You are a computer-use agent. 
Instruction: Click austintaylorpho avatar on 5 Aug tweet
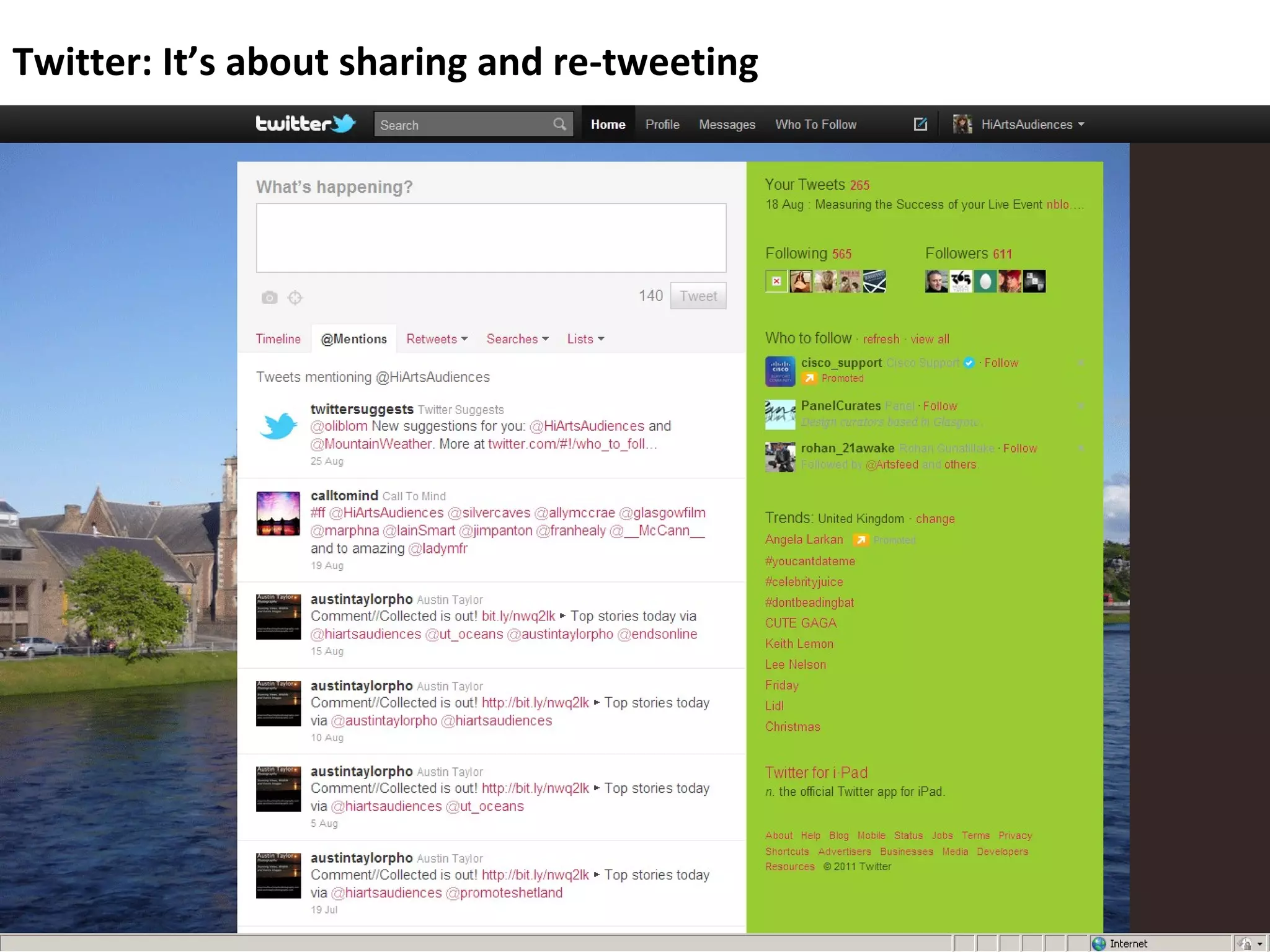[x=278, y=789]
